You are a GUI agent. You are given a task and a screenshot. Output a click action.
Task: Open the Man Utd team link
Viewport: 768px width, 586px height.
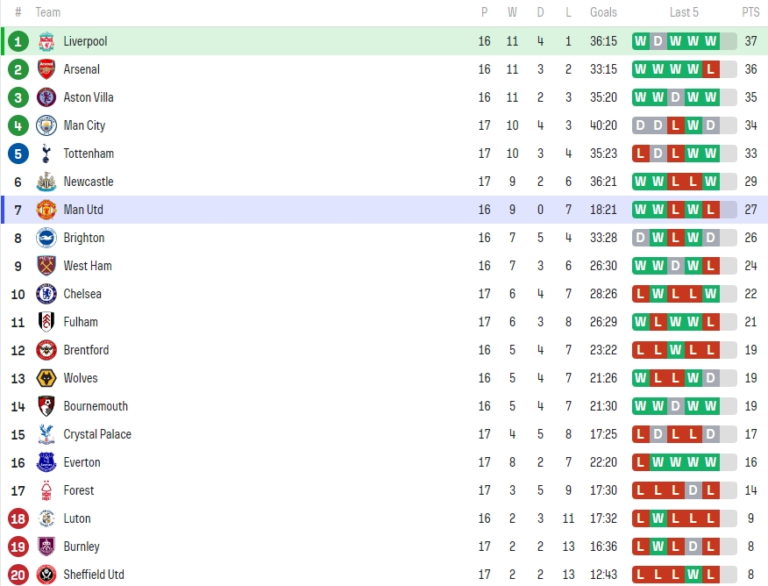tap(83, 210)
